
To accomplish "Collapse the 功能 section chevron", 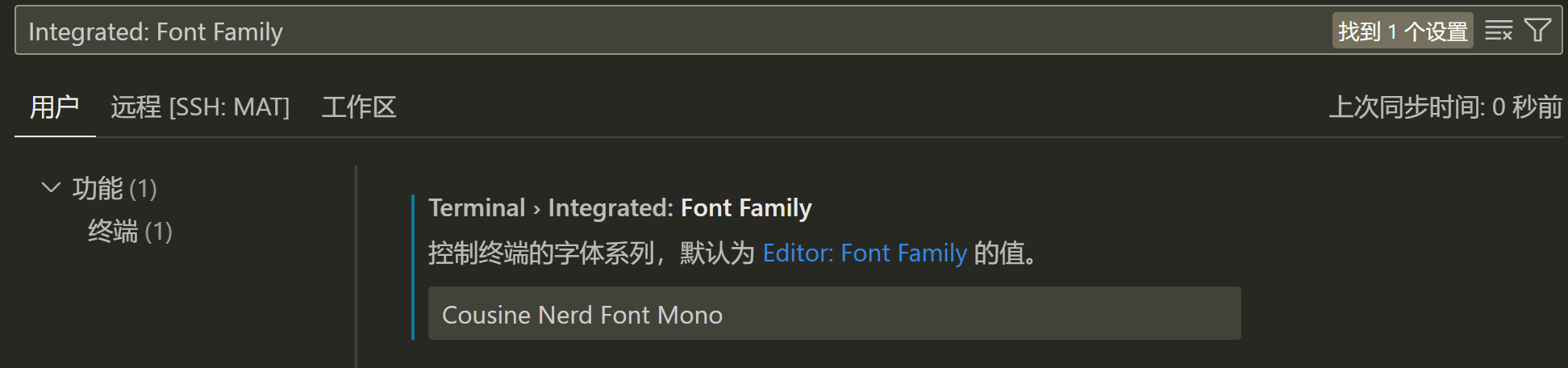I will coord(51,188).
